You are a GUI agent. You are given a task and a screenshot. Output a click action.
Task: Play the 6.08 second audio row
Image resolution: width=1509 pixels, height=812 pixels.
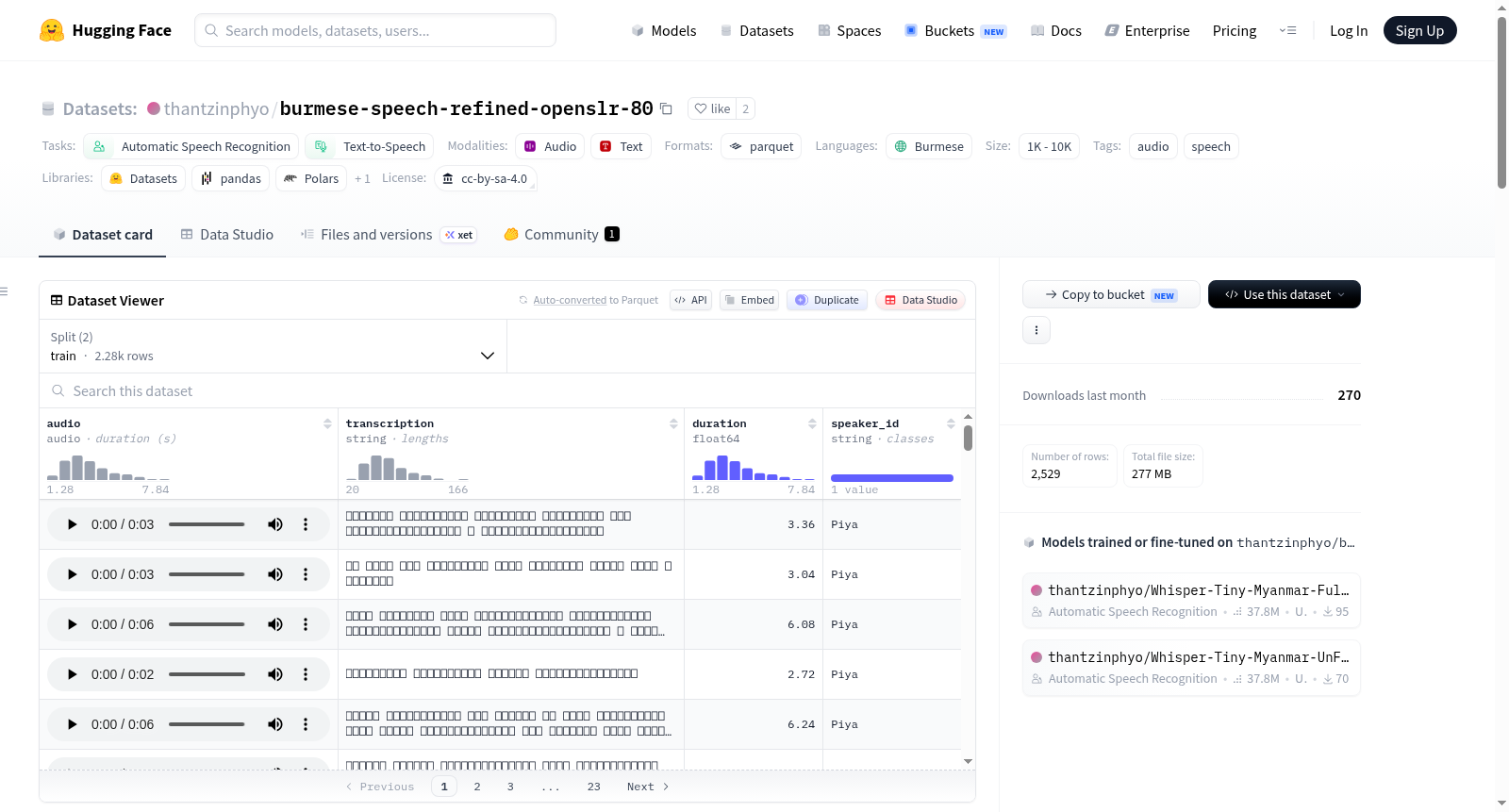tap(72, 624)
